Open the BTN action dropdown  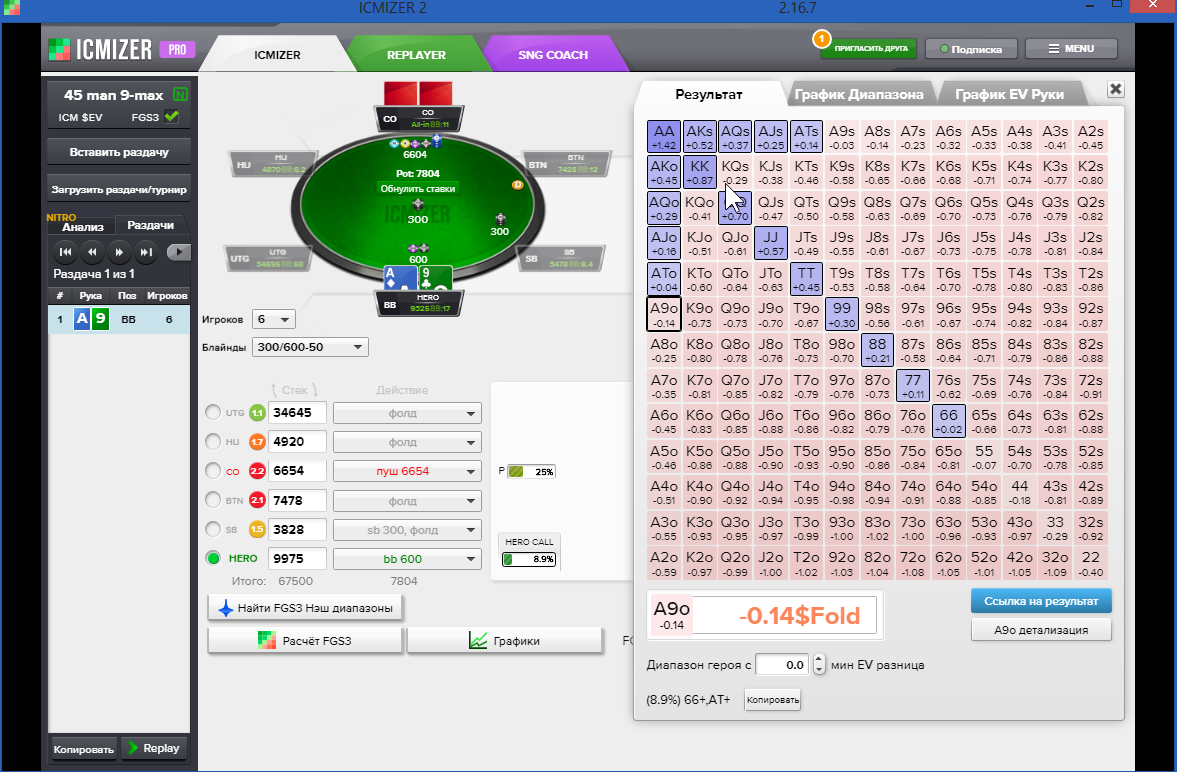(407, 501)
